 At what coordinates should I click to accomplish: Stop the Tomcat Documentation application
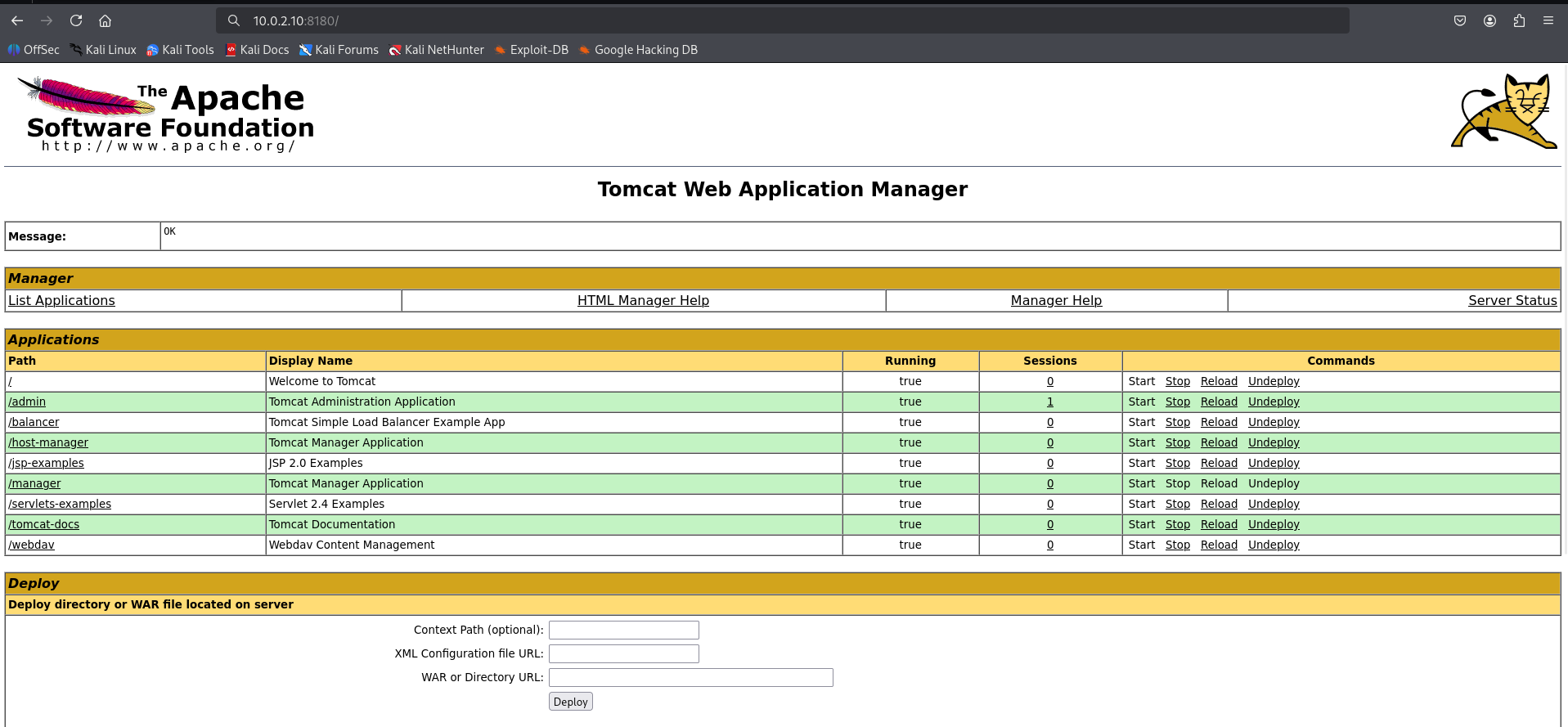[1178, 524]
